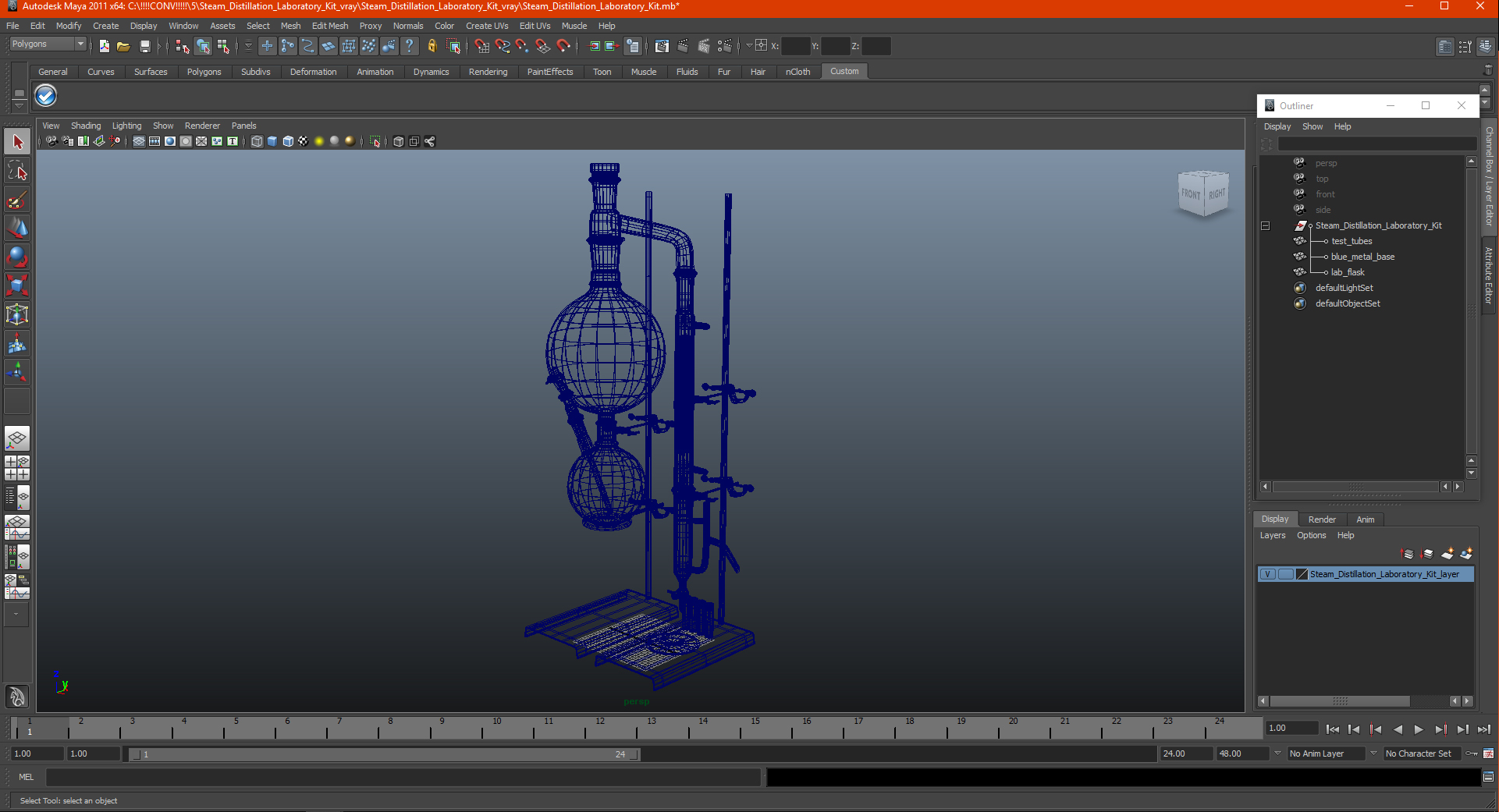Open a scene with the folder icon
The height and width of the screenshot is (812, 1499).
(123, 46)
